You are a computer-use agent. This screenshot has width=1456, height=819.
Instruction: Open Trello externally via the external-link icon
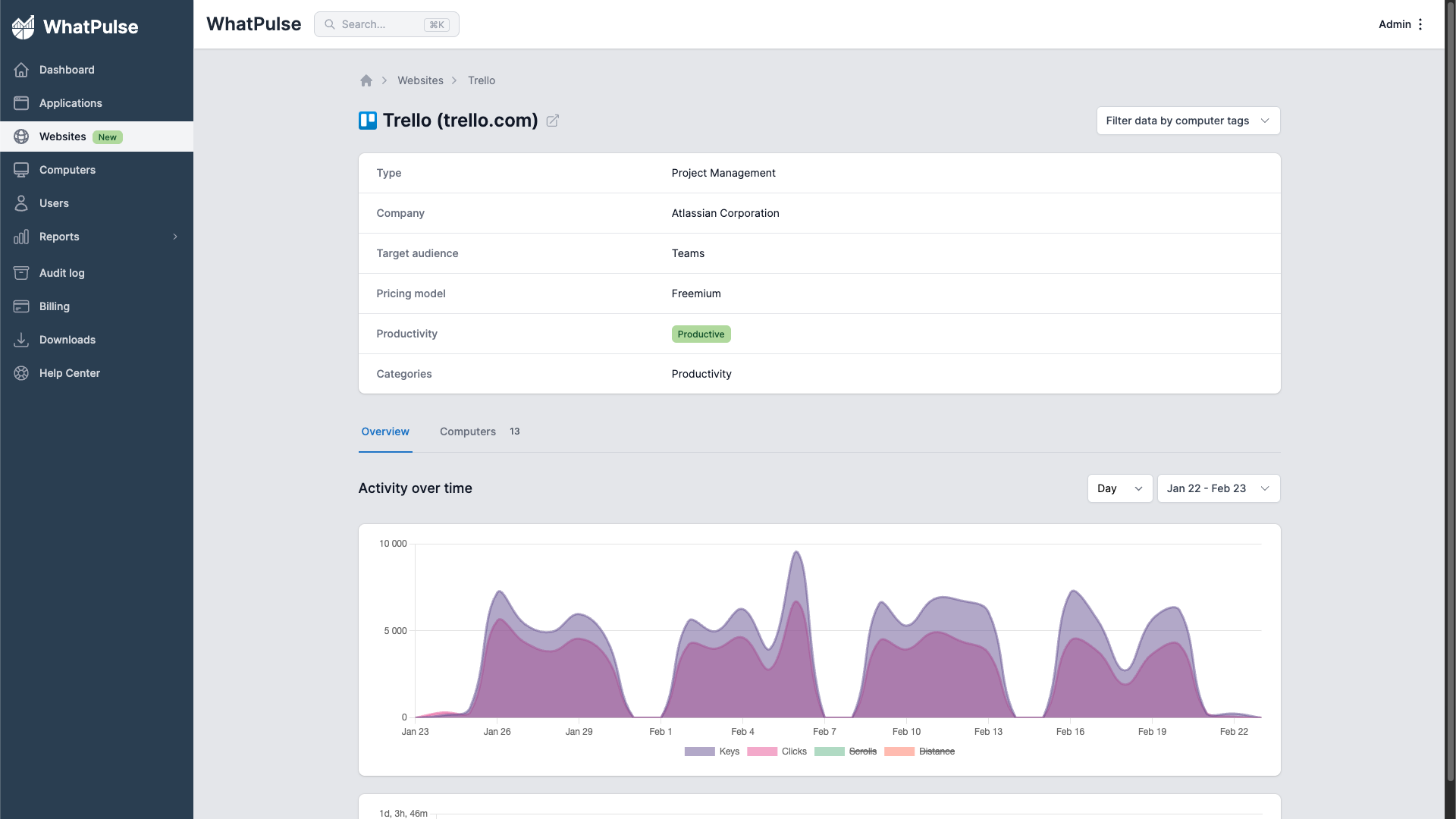click(x=553, y=121)
